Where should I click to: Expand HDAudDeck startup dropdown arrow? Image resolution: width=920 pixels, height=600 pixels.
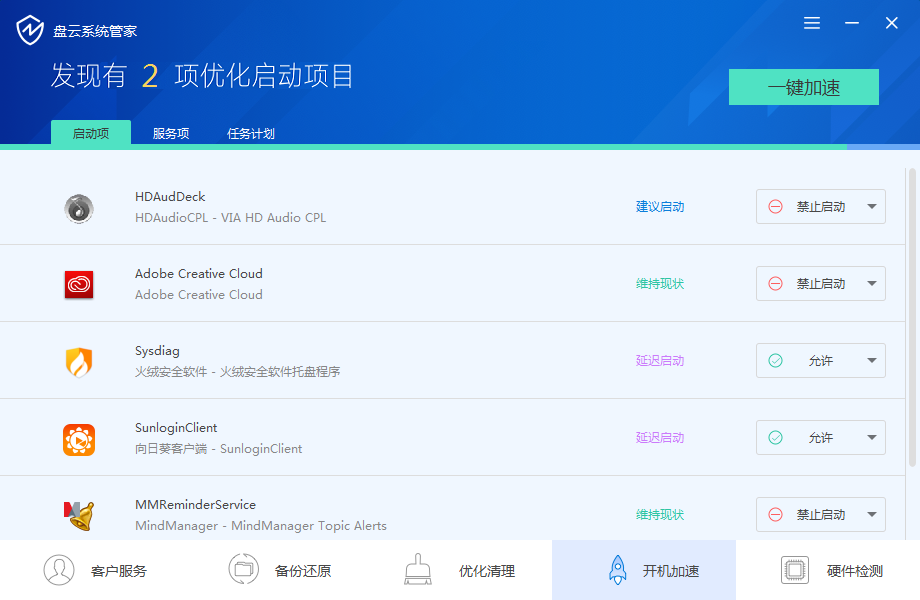tap(872, 206)
